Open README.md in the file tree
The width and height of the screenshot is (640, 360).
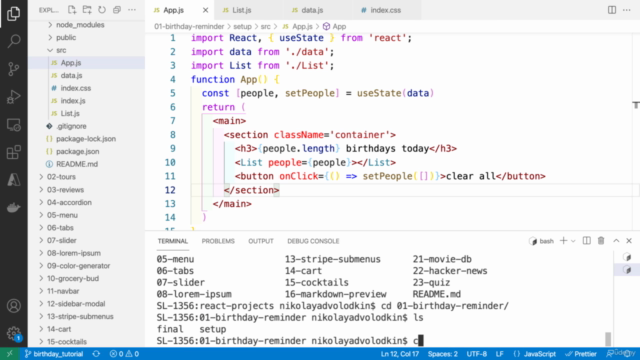(x=77, y=164)
